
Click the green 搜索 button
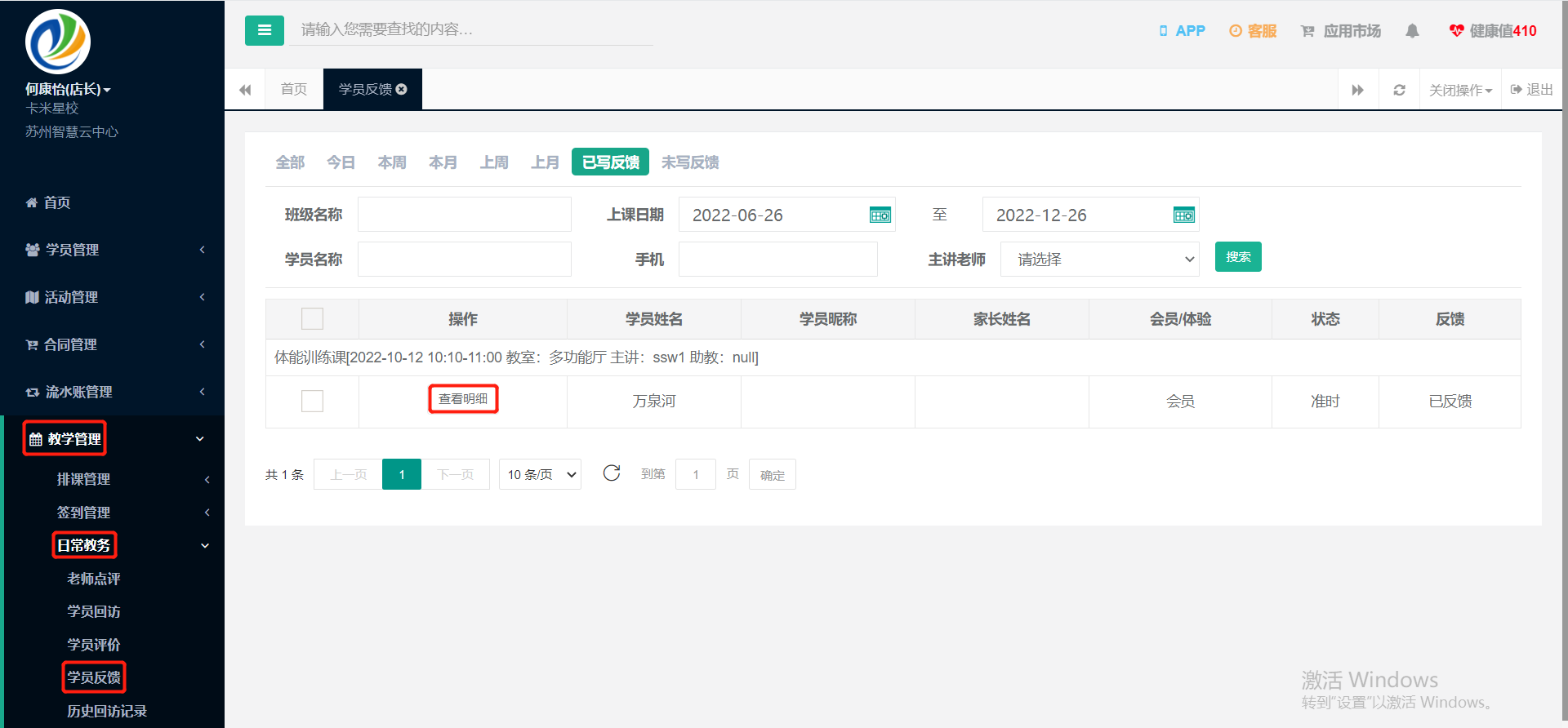coord(1238,257)
